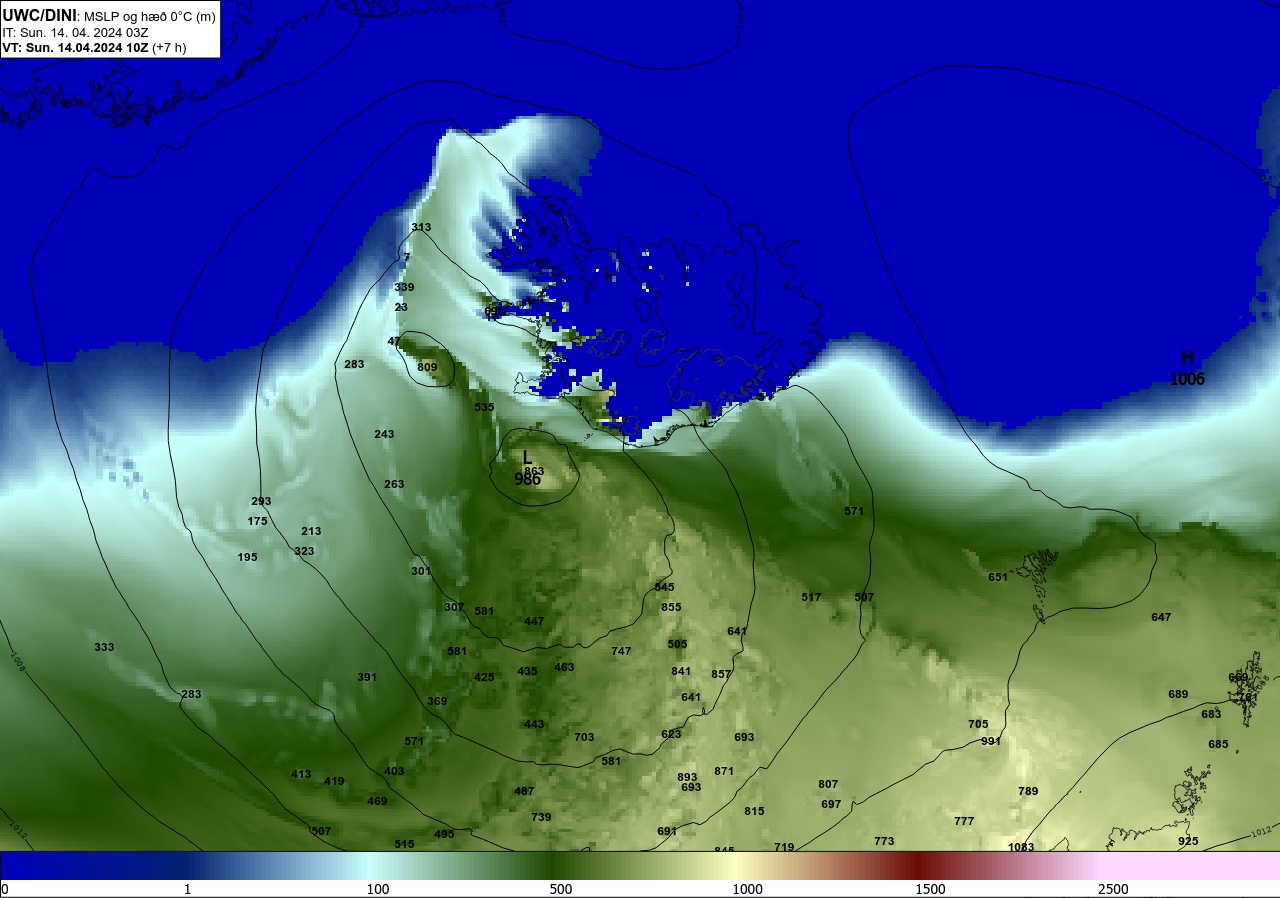
Task: Click the 925 height value
Action: click(1188, 841)
